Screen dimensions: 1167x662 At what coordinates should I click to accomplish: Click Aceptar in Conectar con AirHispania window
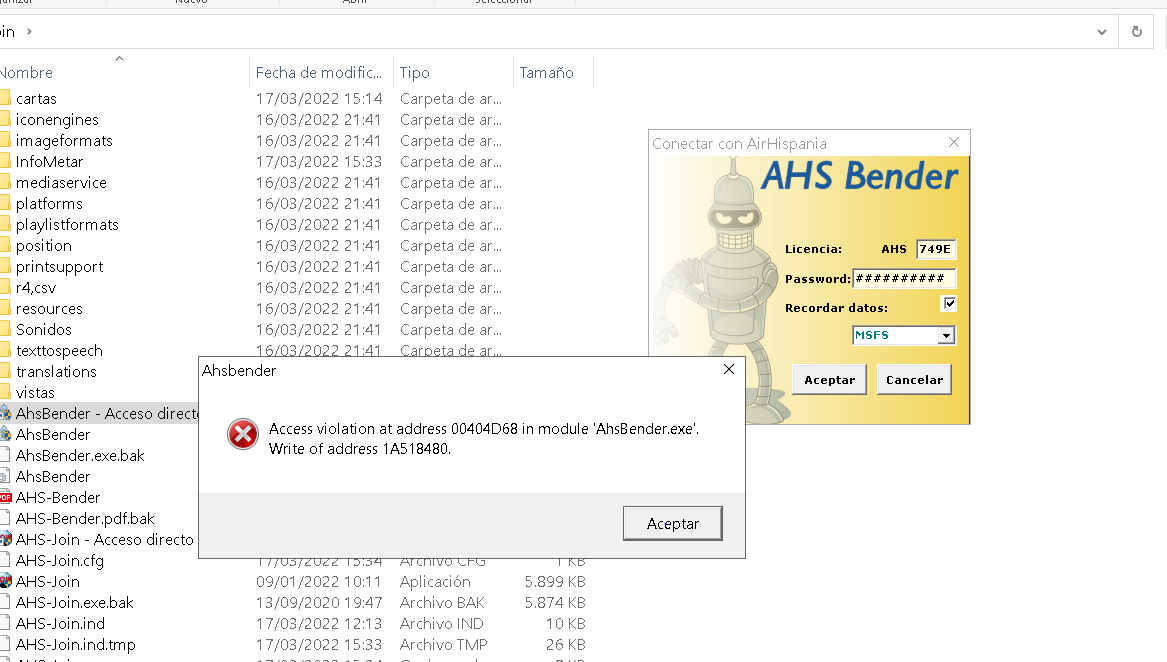coord(829,380)
